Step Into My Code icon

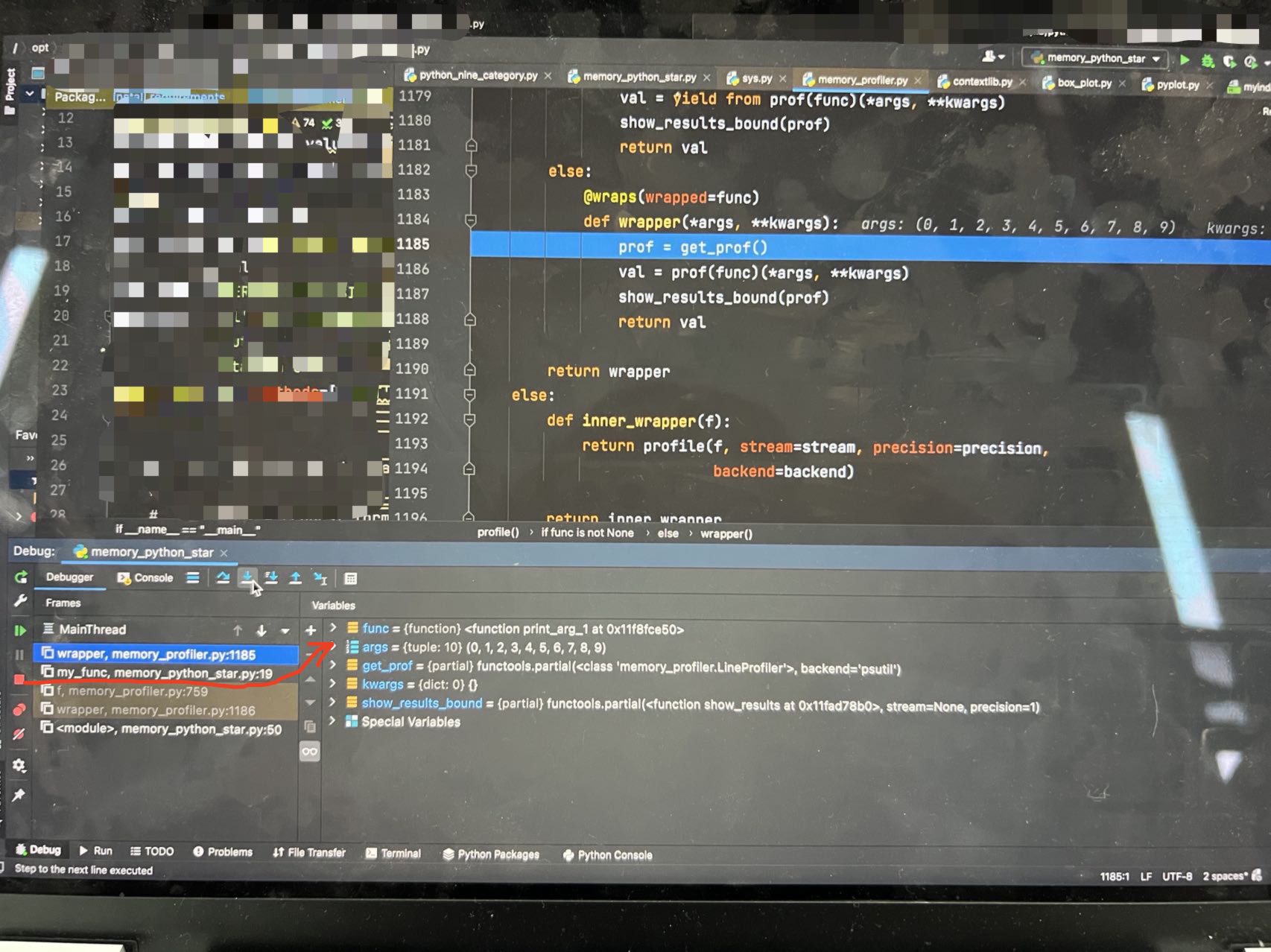(271, 577)
